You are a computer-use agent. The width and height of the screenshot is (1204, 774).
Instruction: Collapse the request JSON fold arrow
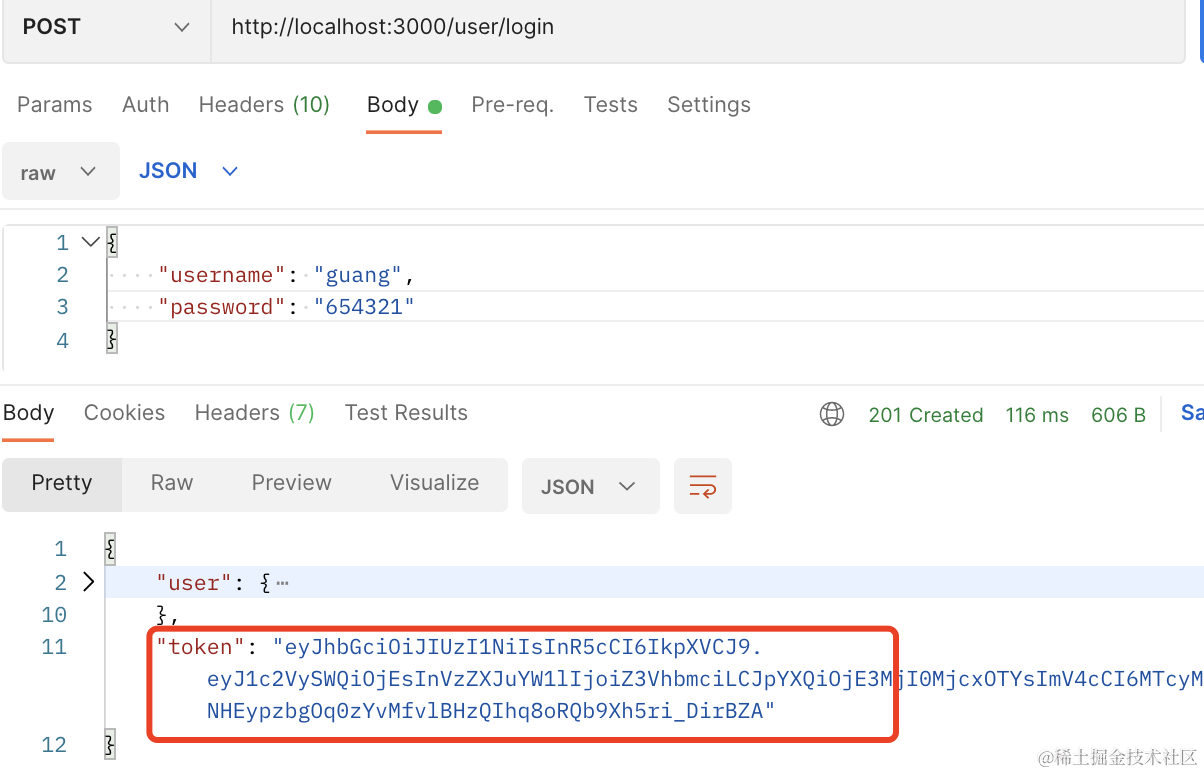(x=90, y=241)
